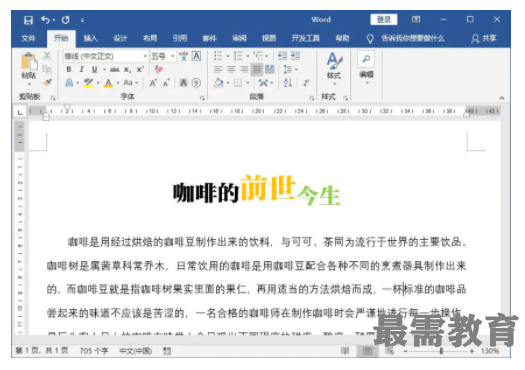Increase paragraph indent
The height and width of the screenshot is (370, 525).
[295, 56]
